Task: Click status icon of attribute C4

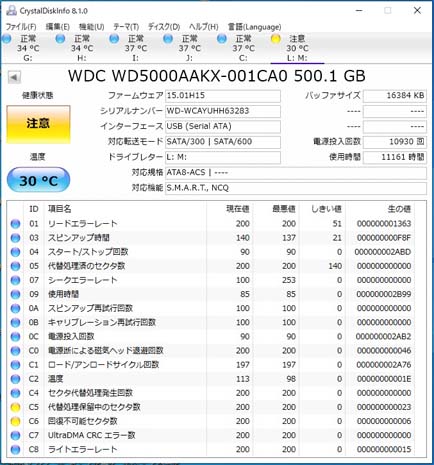Action: pyautogui.click(x=15, y=393)
